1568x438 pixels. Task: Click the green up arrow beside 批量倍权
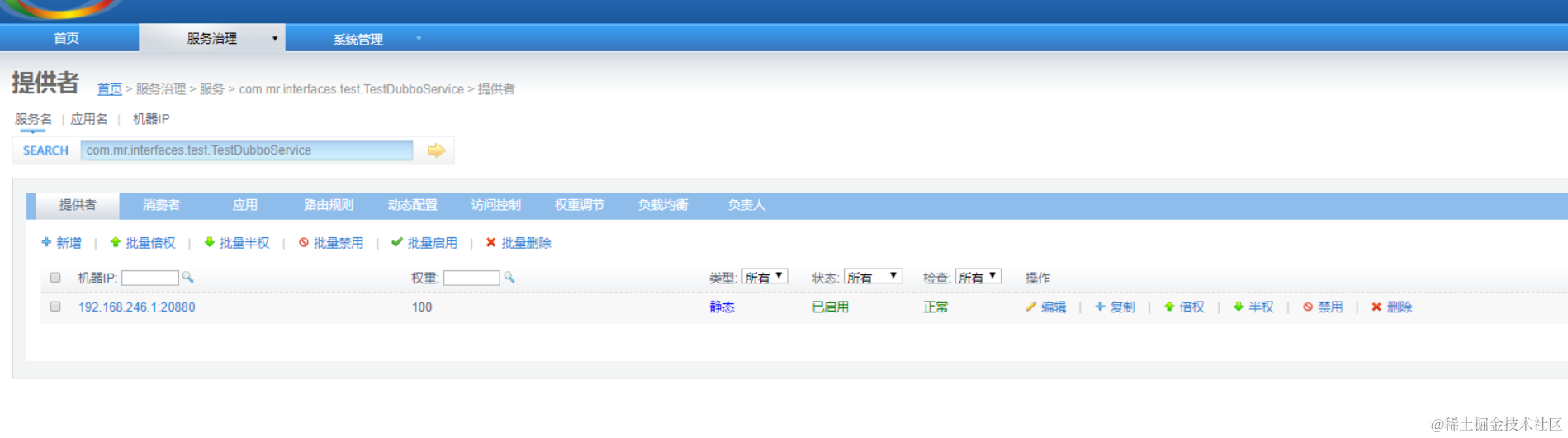click(116, 242)
